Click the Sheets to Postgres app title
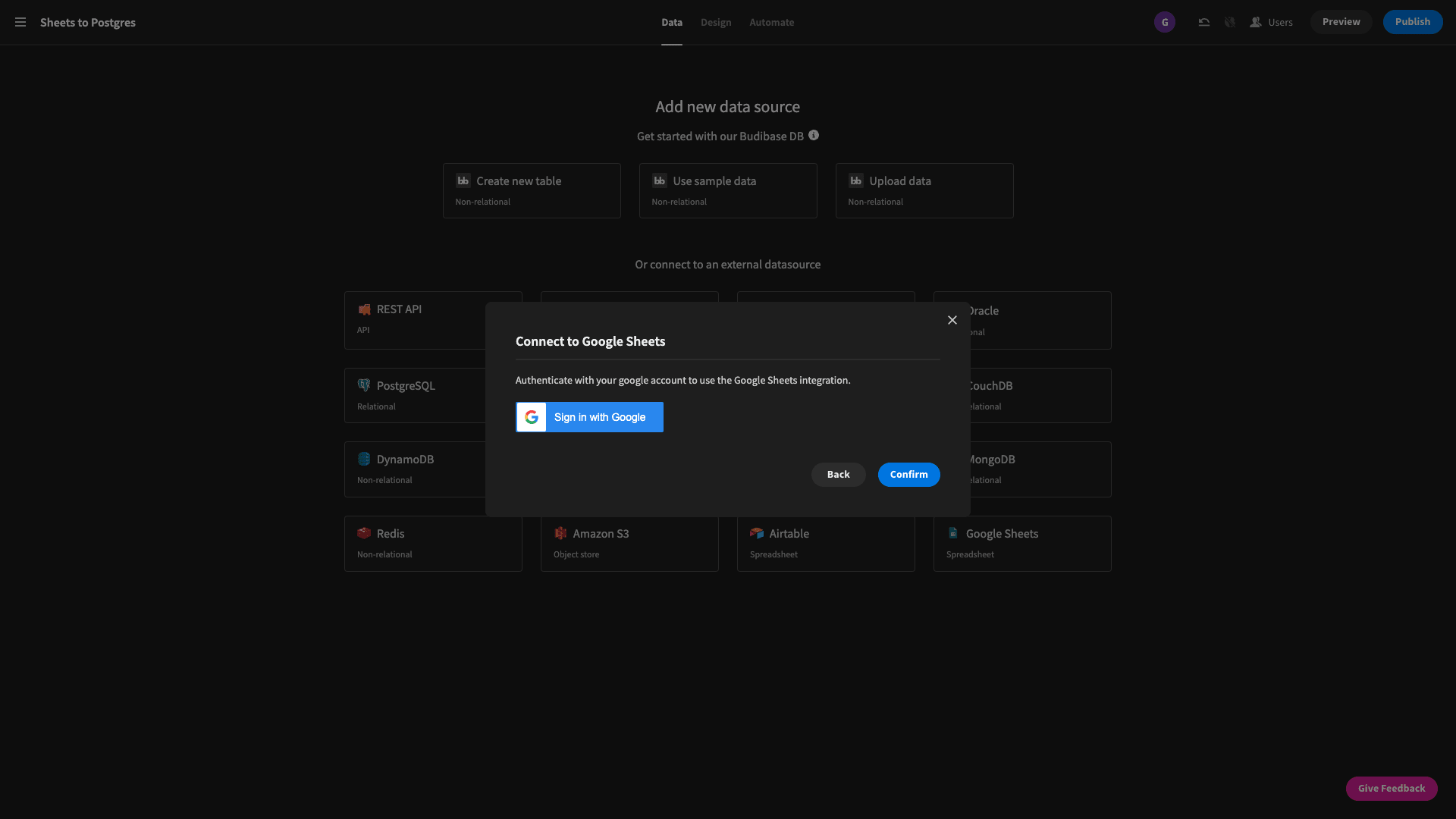 pos(88,22)
